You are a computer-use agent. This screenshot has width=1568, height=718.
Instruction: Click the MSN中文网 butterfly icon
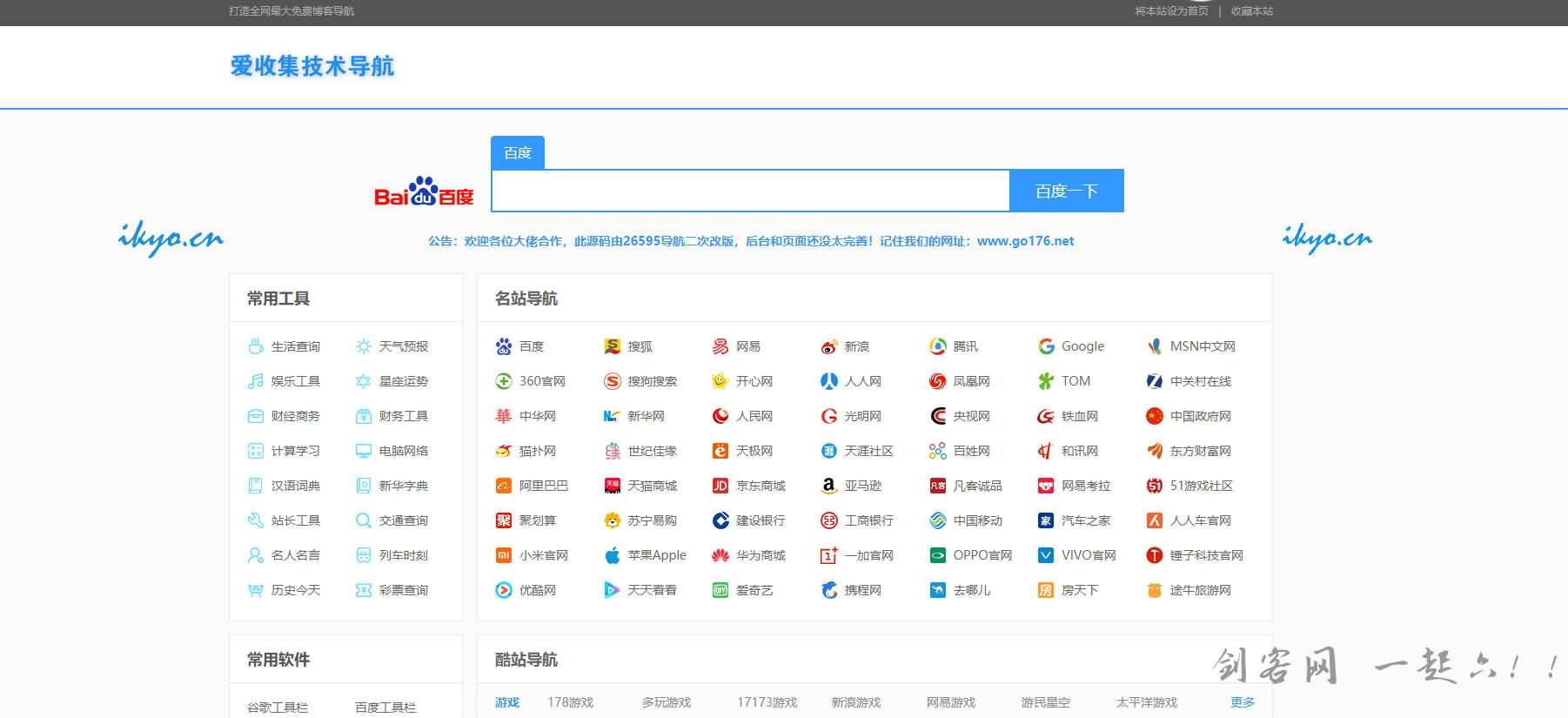(x=1155, y=346)
